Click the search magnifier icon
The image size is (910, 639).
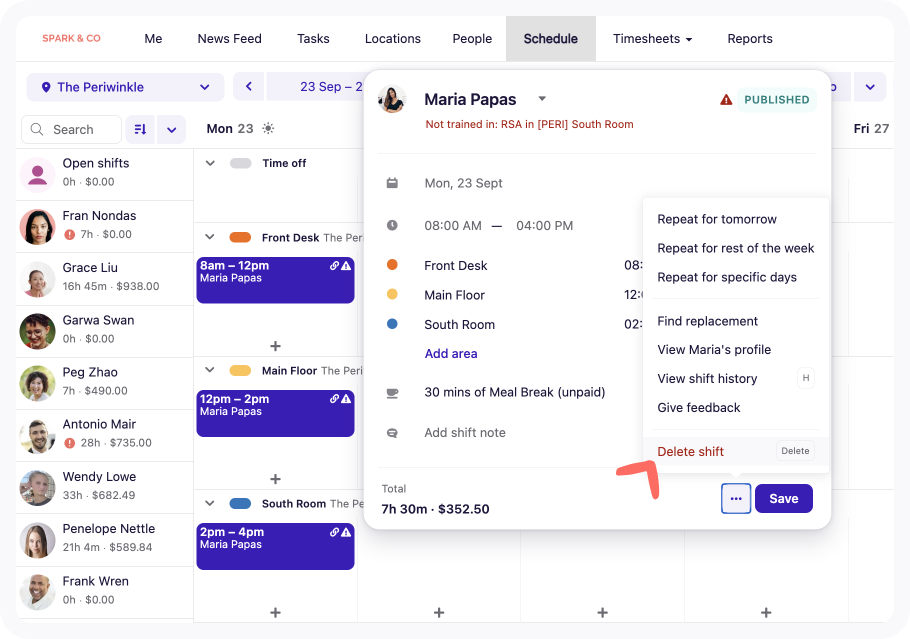[x=37, y=129]
